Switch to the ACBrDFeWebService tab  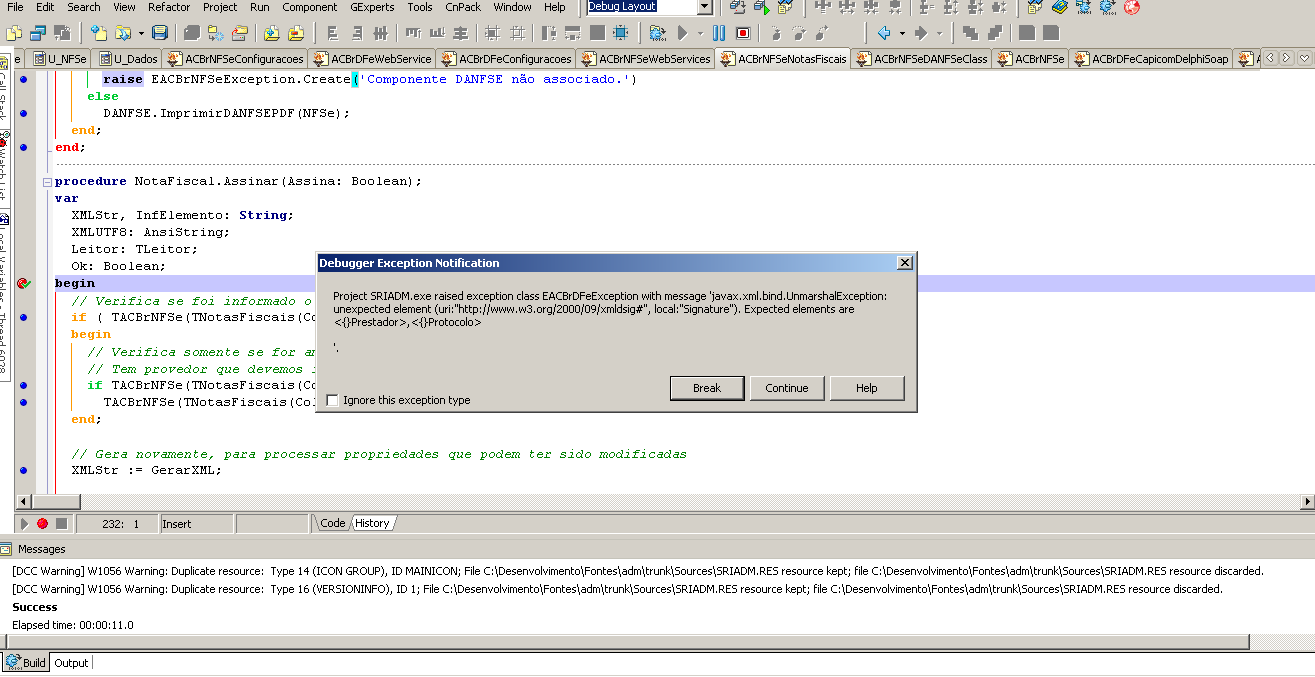click(x=371, y=59)
